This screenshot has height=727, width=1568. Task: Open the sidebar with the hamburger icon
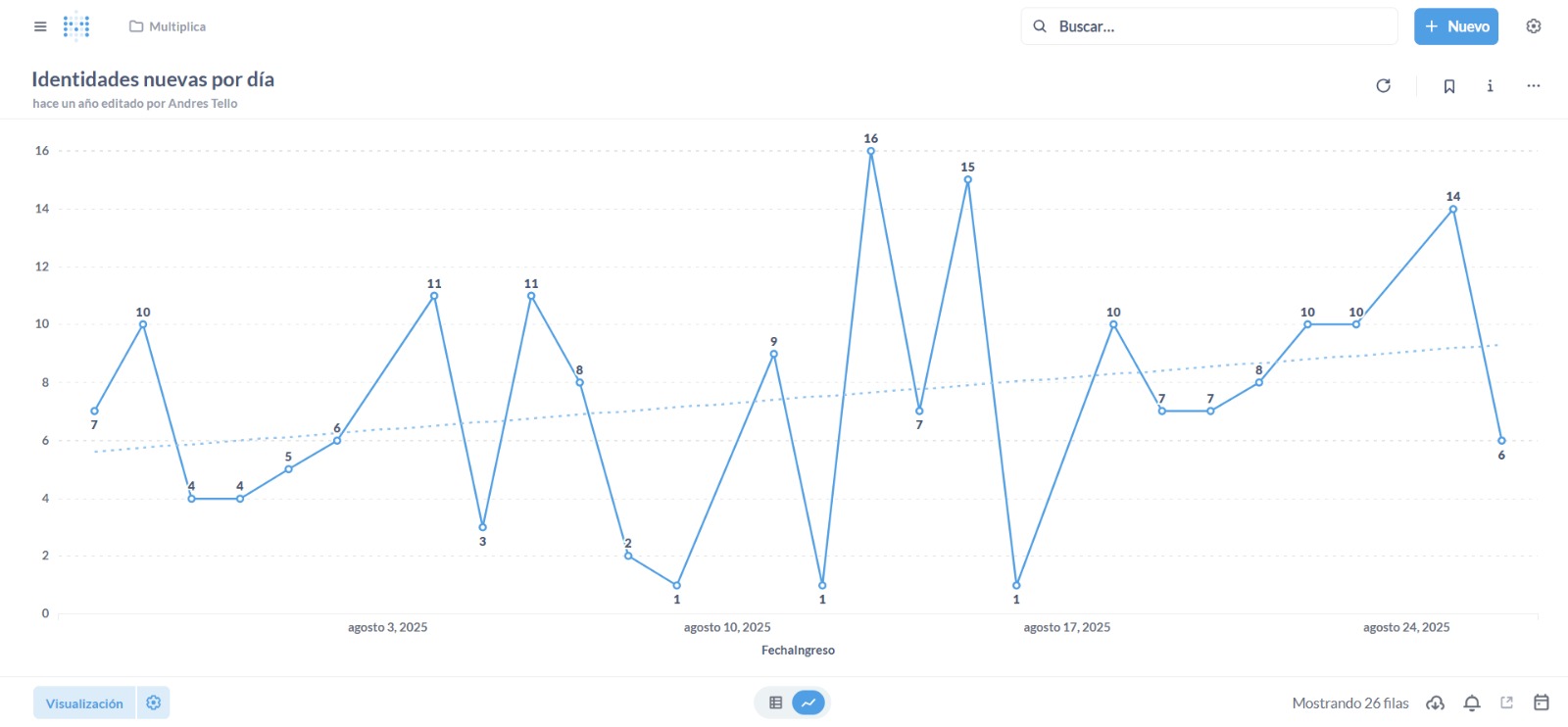40,26
